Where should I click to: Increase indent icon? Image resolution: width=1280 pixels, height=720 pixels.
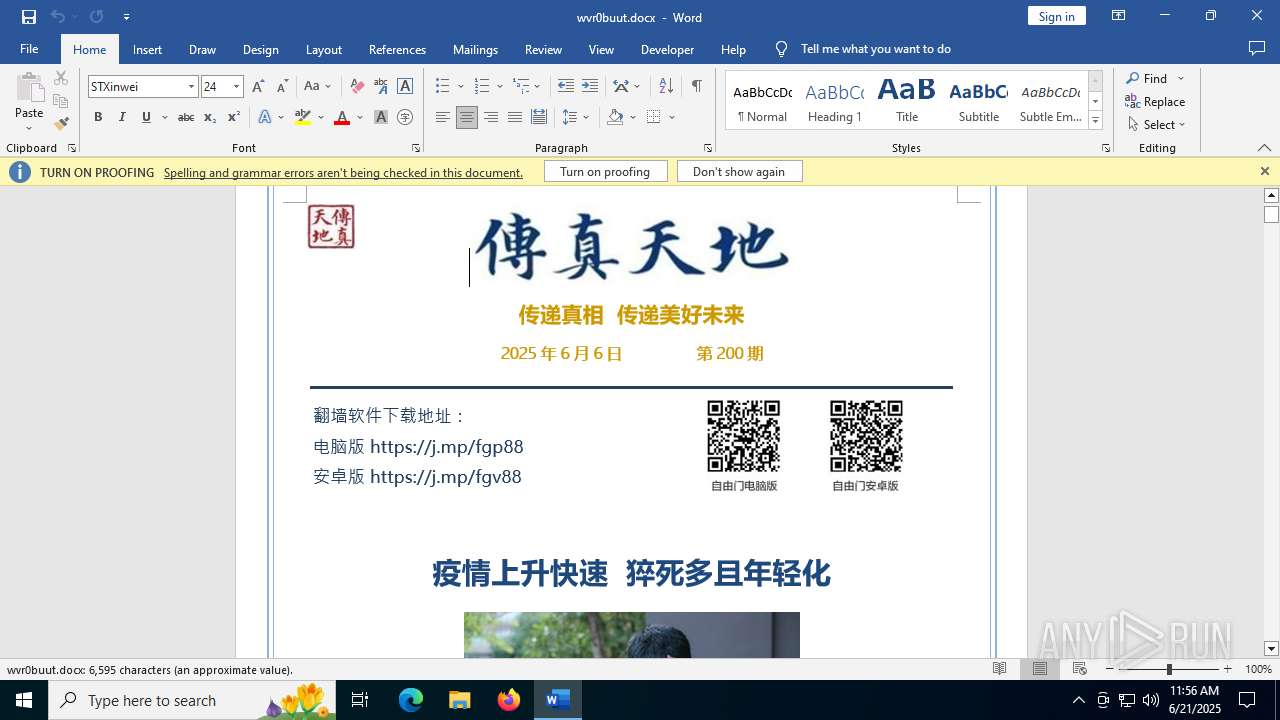(590, 86)
